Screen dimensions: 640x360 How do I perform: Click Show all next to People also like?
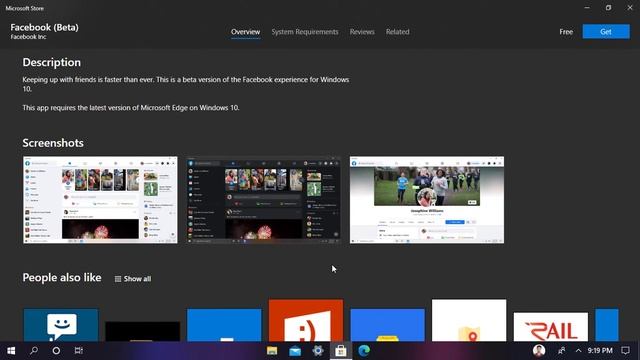click(x=133, y=279)
